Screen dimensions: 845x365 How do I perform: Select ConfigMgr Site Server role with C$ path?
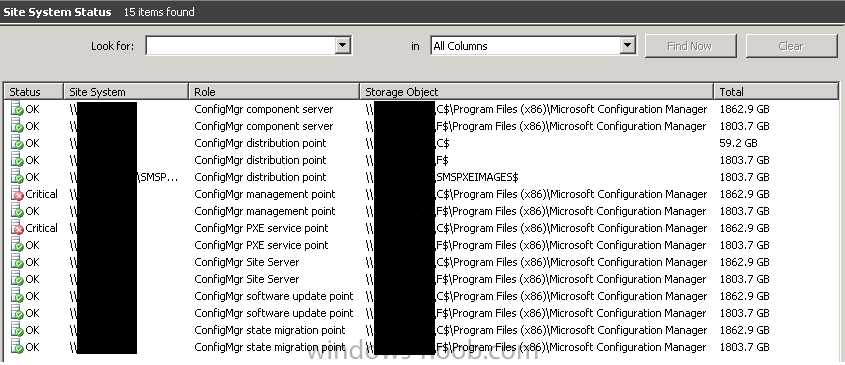[247, 262]
